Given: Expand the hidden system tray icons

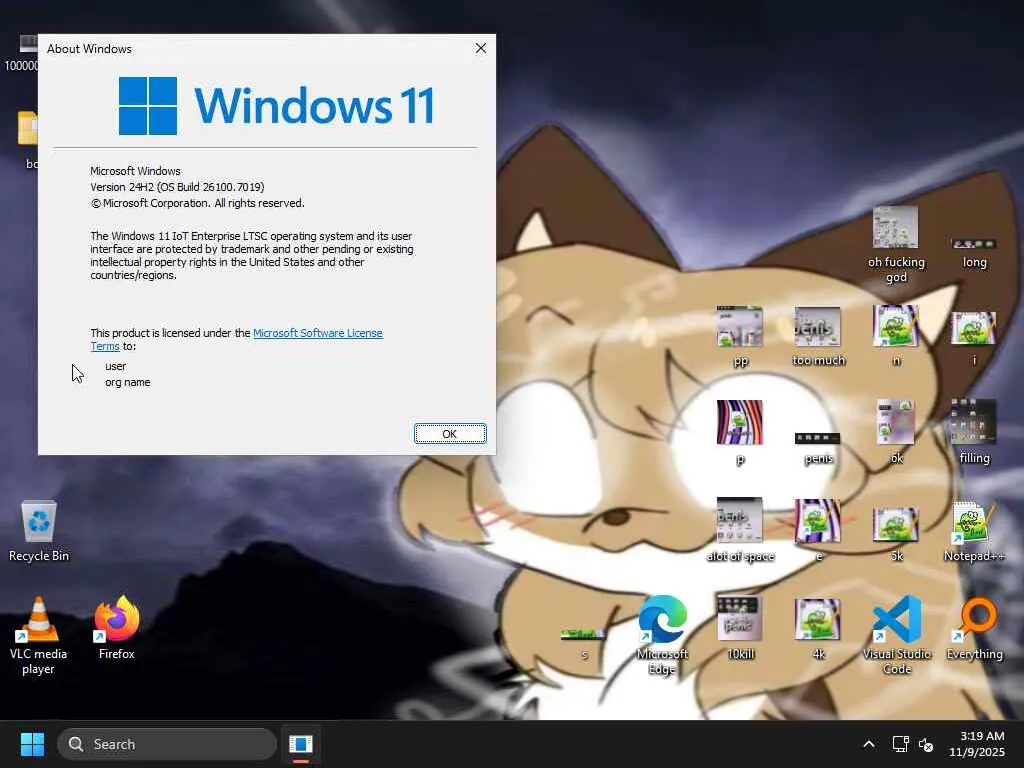Looking at the screenshot, I should (869, 744).
